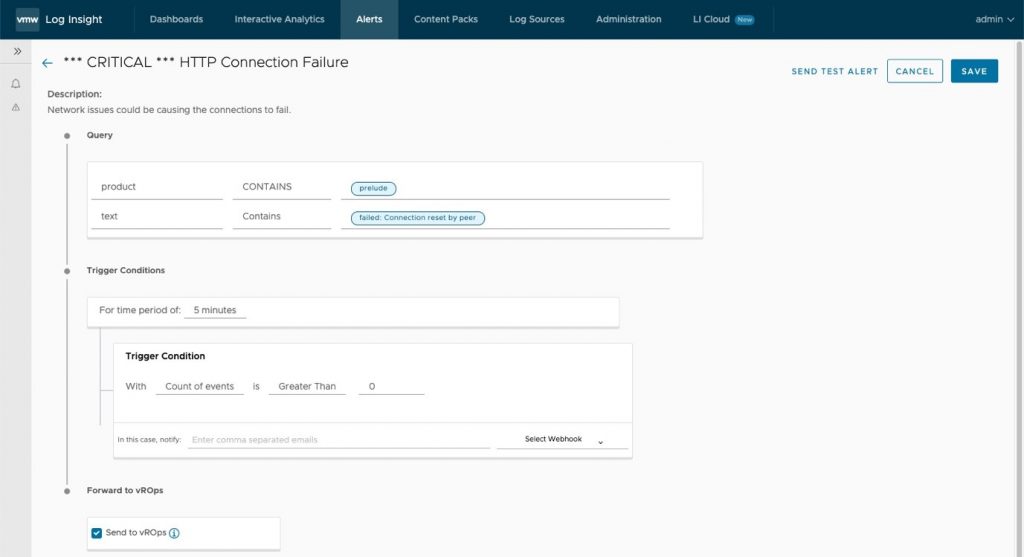Click the vmw Log Insight logo
1024x557 pixels.
click(59, 20)
